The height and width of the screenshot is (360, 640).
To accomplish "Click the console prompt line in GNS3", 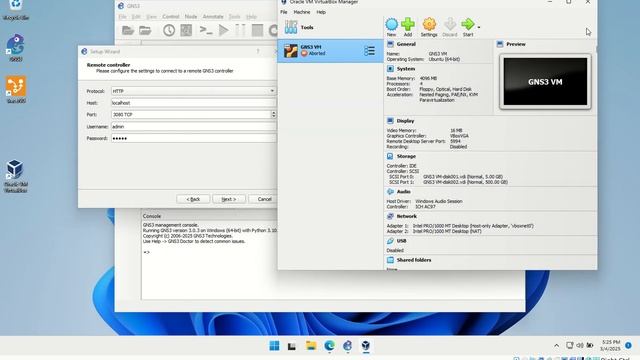I will (147, 252).
